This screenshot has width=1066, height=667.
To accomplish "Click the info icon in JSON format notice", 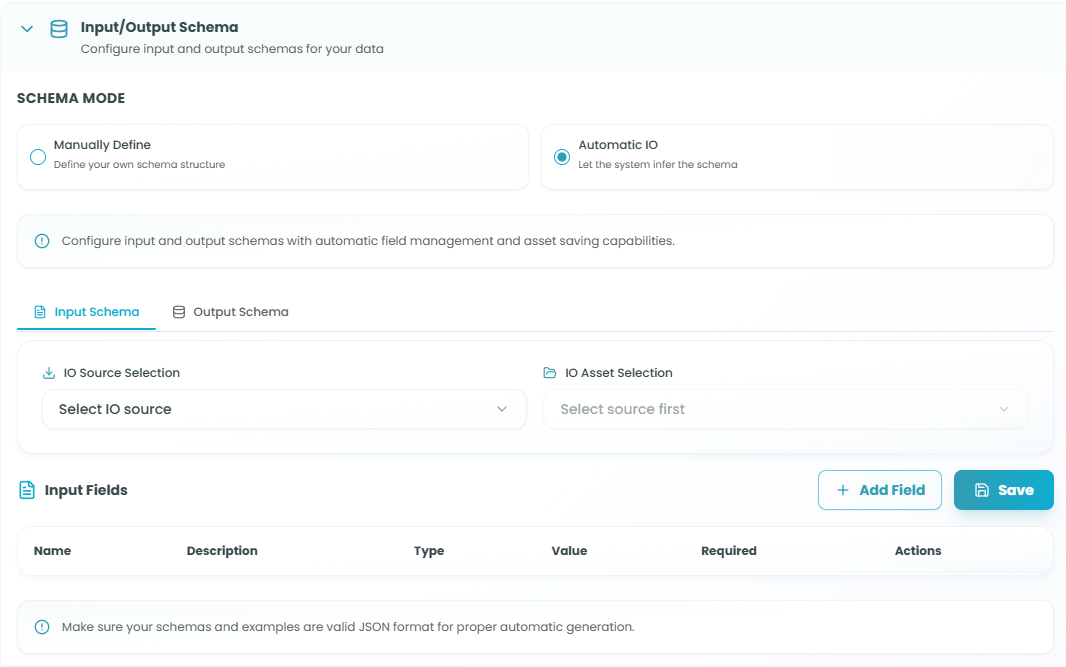I will tap(42, 627).
